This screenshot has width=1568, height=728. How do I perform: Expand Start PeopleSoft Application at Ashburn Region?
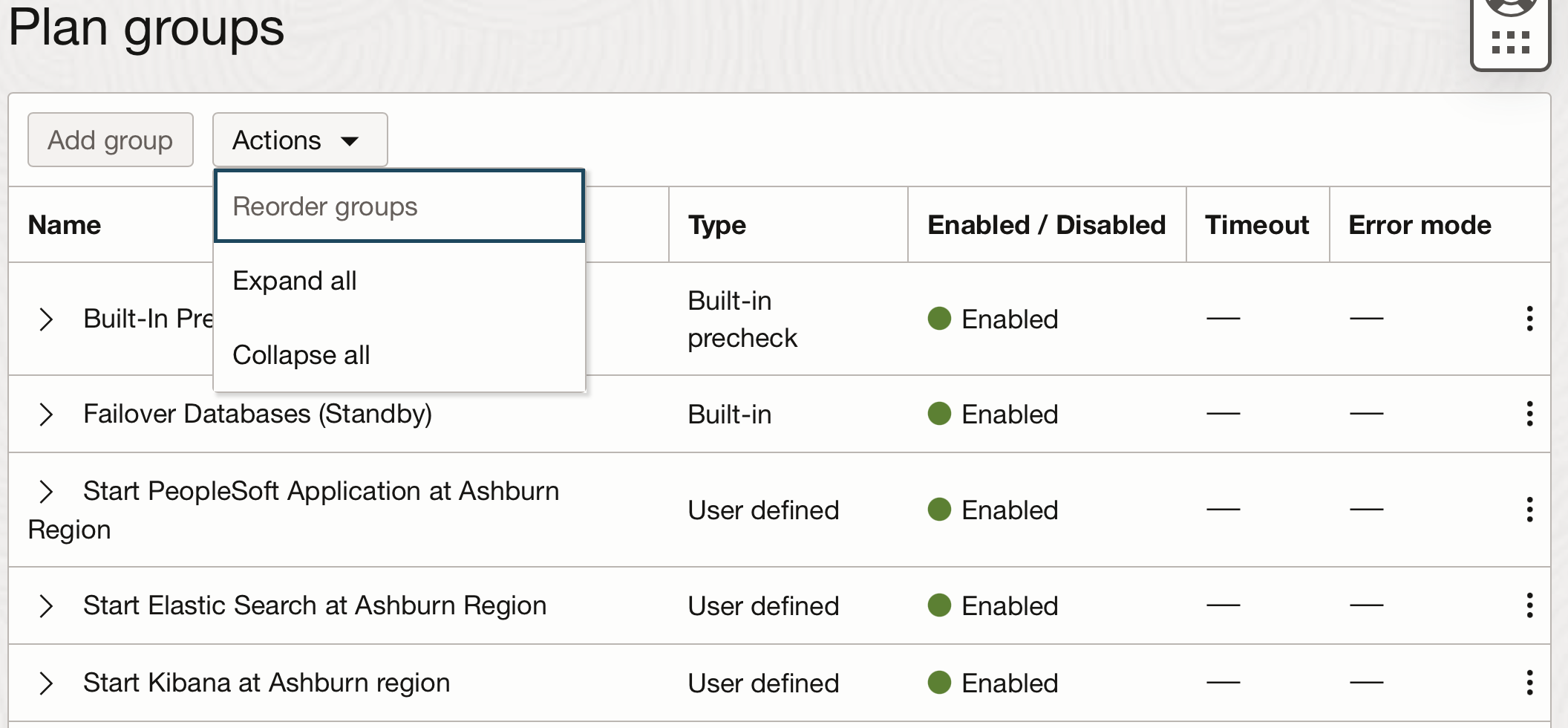pos(46,492)
